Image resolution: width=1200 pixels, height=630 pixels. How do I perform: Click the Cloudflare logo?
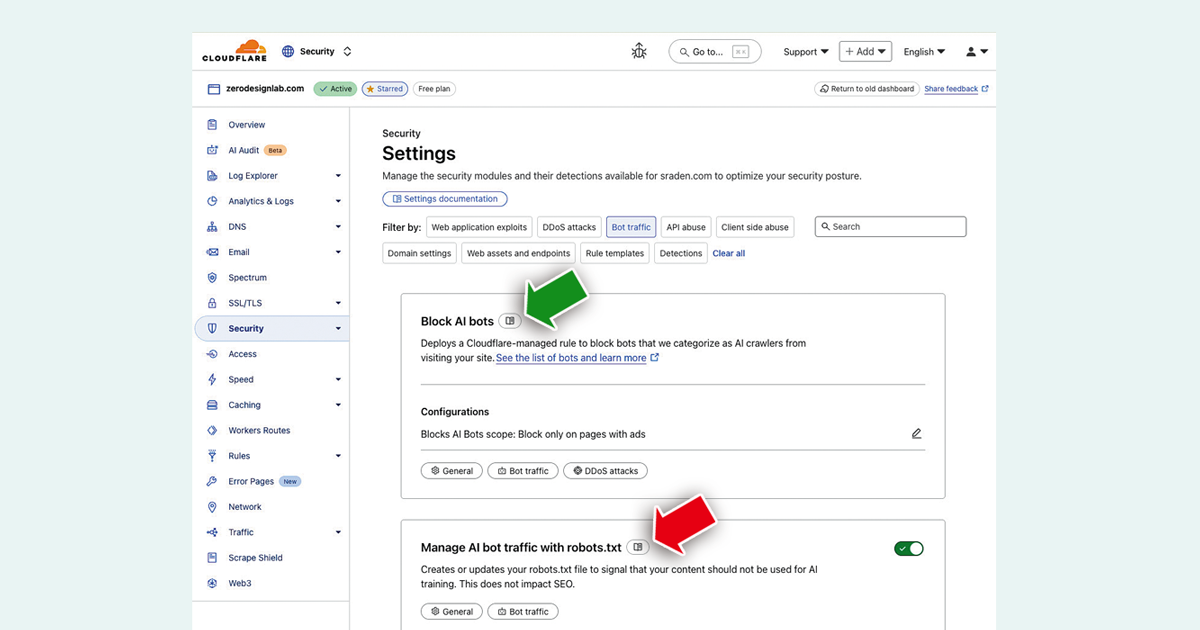(x=234, y=51)
